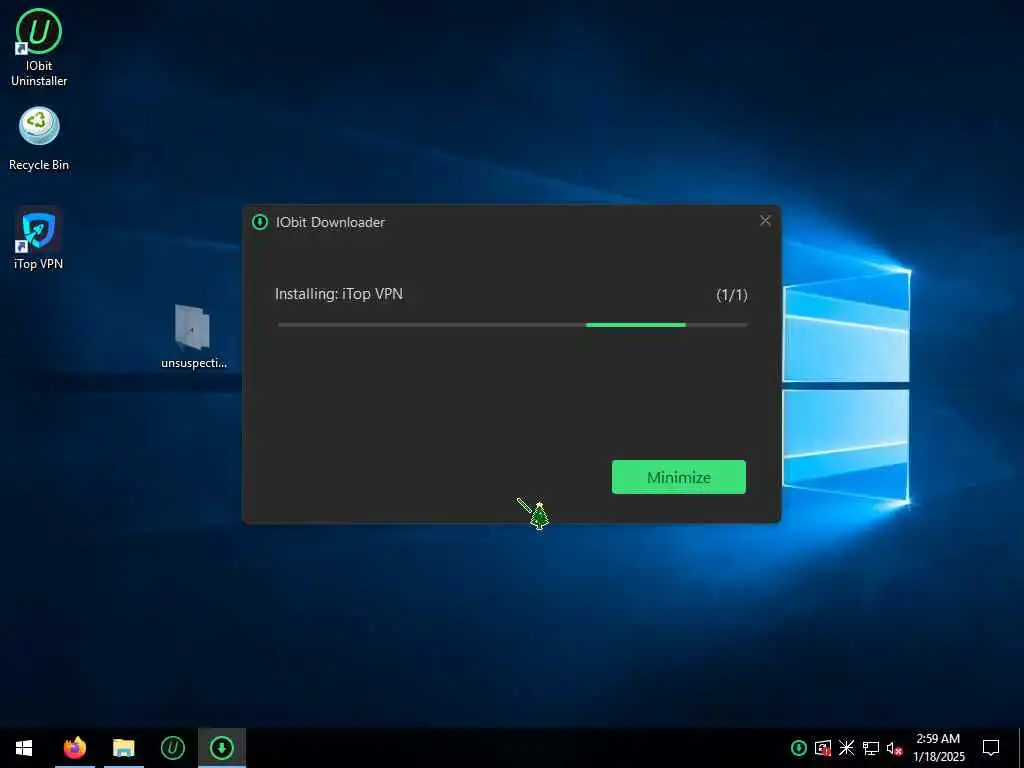Click the asterisk-shaped tray icon
The height and width of the screenshot is (768, 1024).
(846, 748)
